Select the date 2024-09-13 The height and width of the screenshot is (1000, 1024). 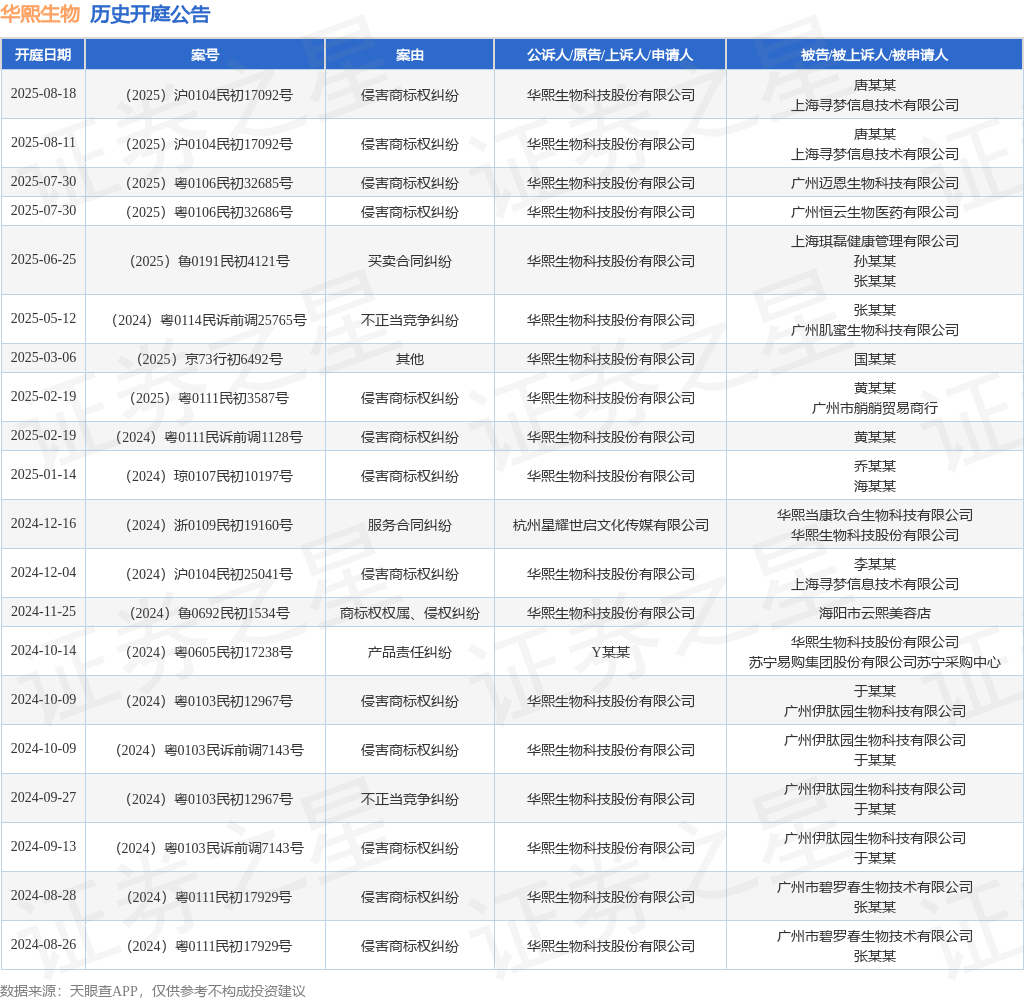coord(43,847)
